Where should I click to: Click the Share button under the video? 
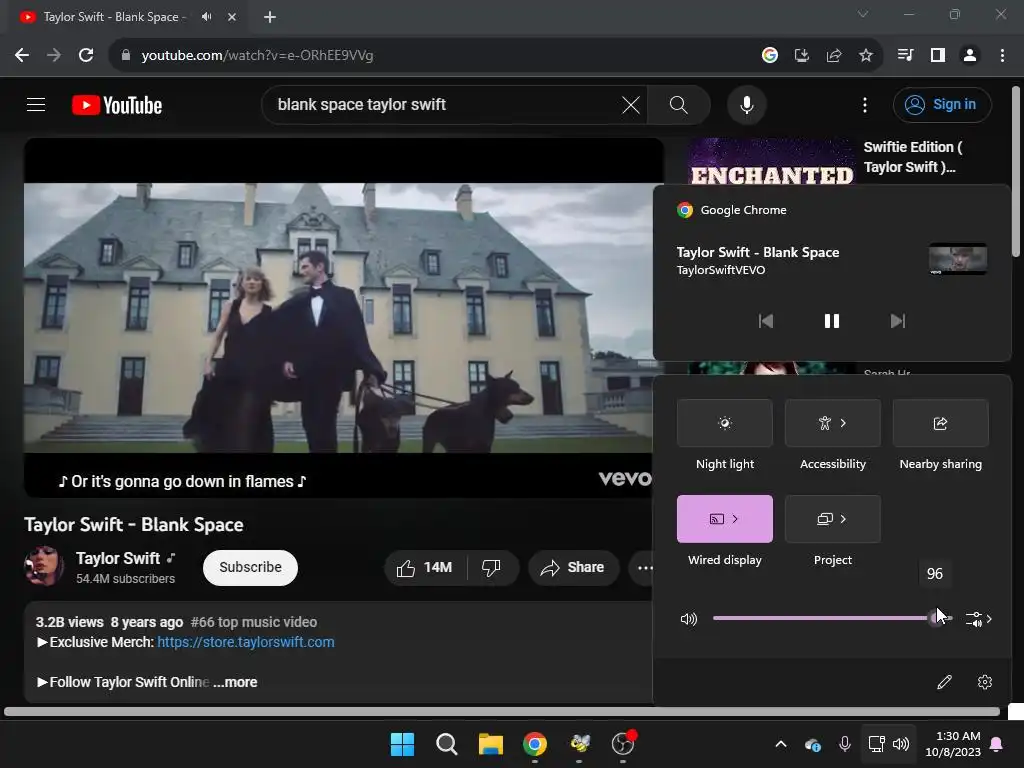tap(573, 568)
